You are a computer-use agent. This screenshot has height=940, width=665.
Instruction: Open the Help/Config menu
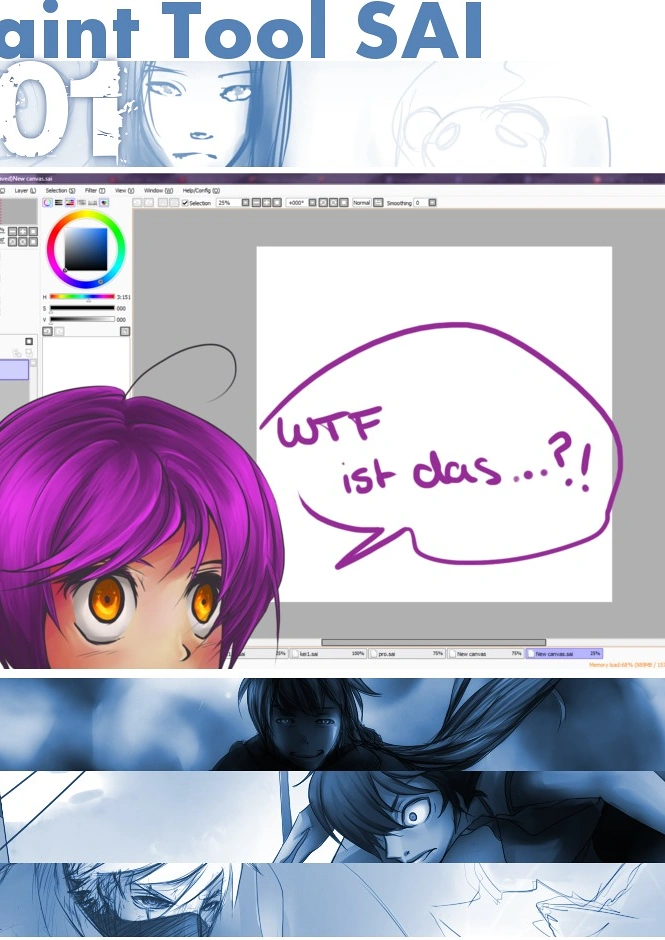201,191
